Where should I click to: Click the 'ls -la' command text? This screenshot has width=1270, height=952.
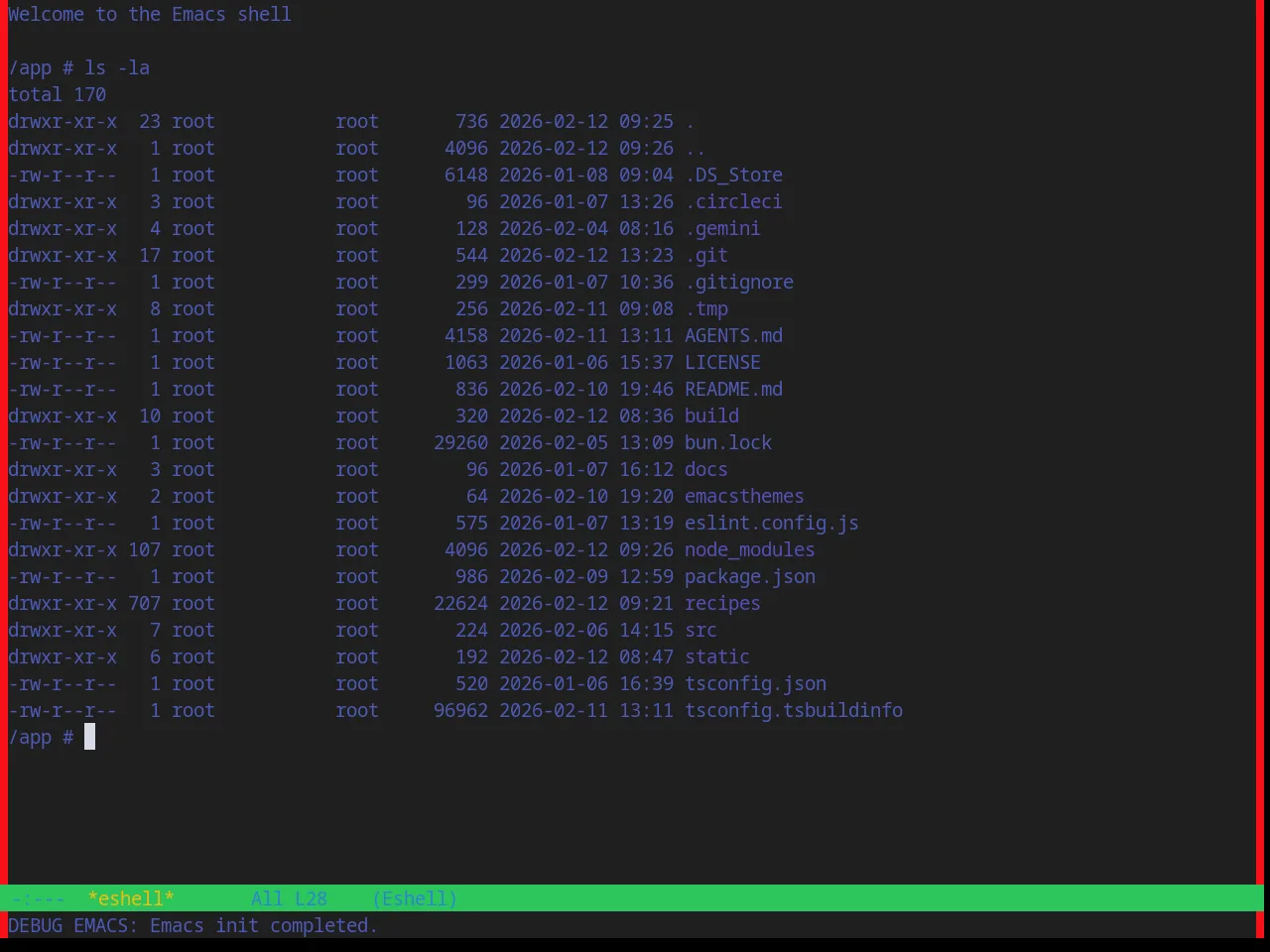[x=117, y=67]
